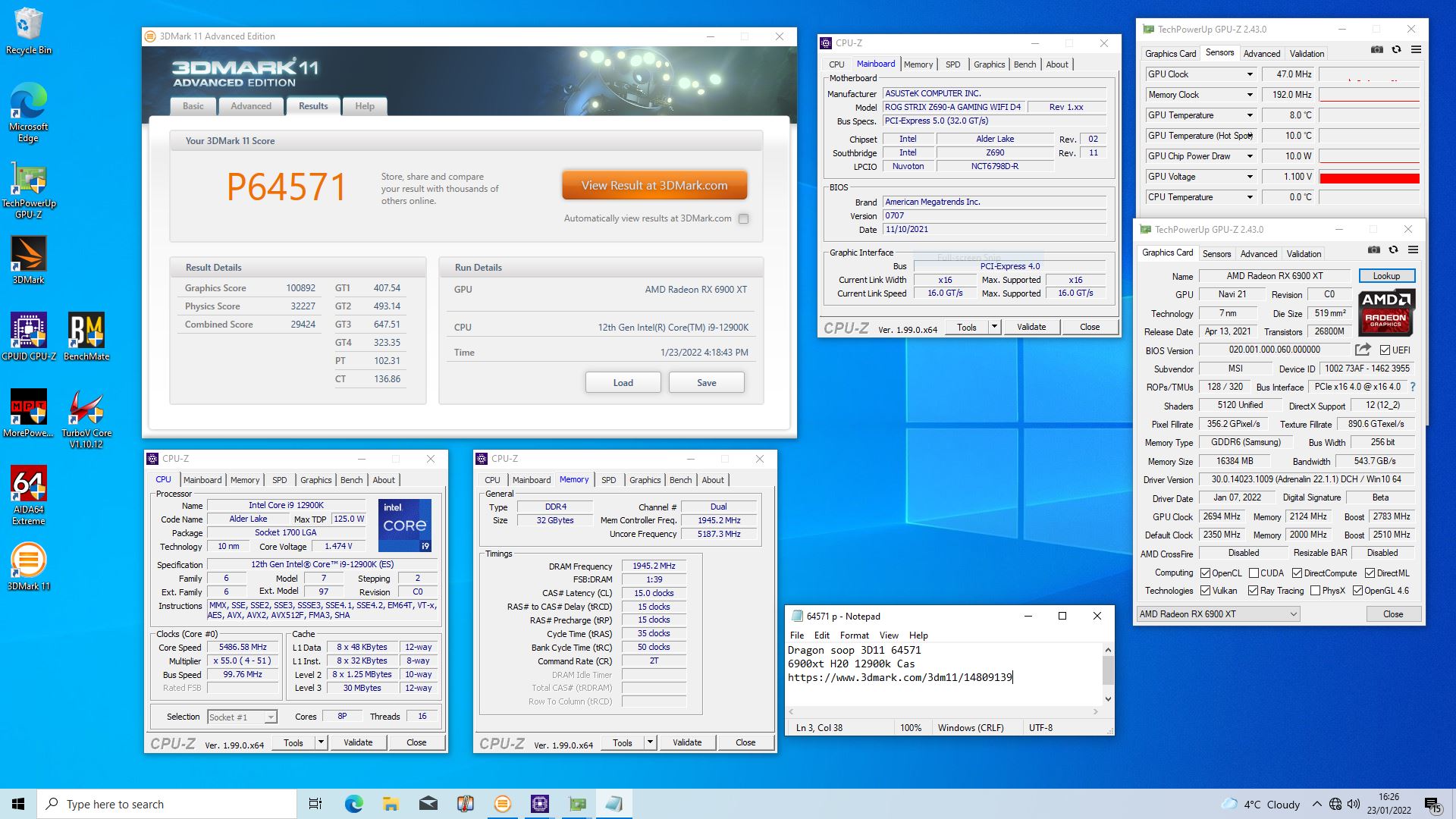Toggle automatically view results at 3DMark.com
This screenshot has height=819, width=1456.
(x=743, y=218)
